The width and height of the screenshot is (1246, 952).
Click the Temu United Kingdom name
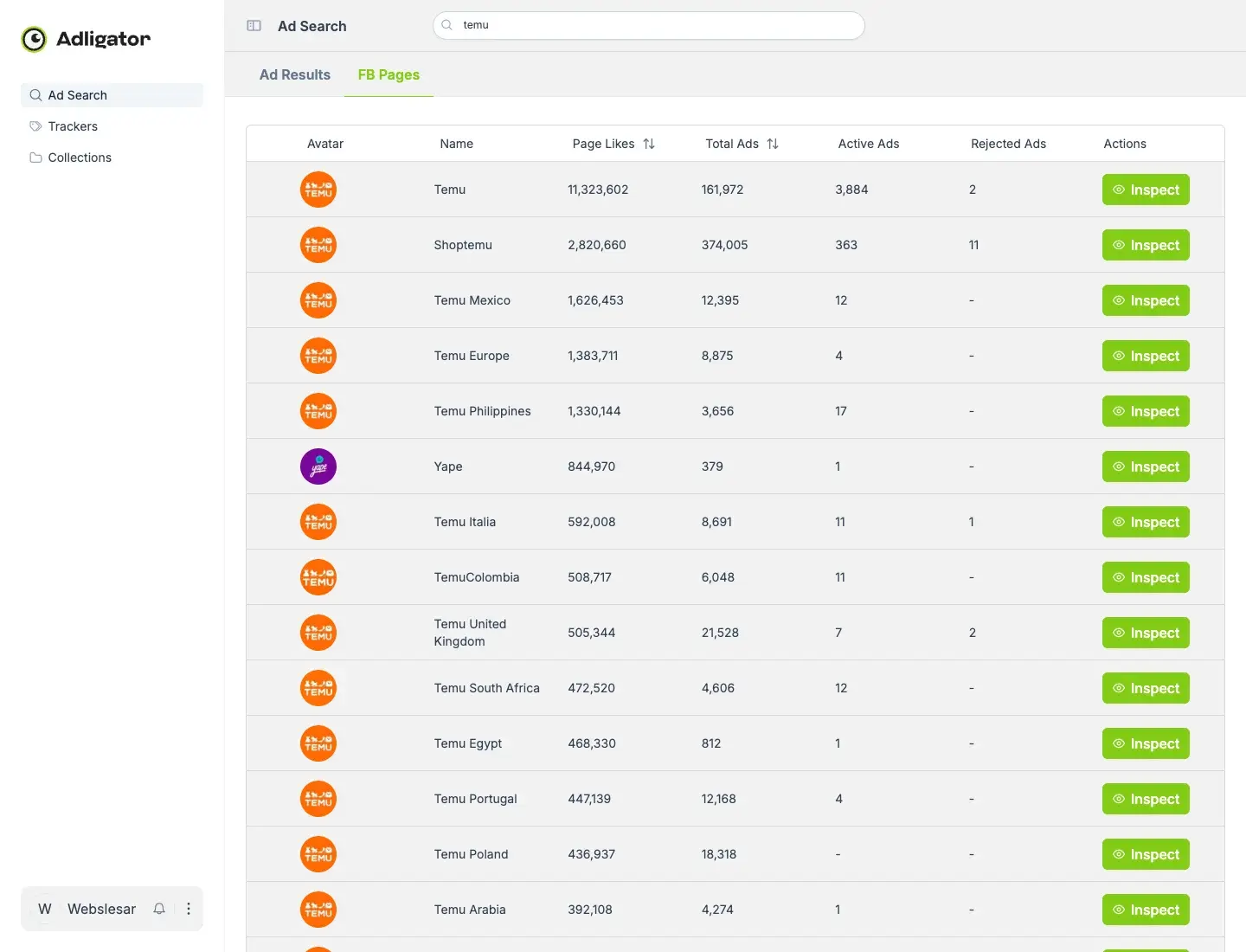pos(470,633)
